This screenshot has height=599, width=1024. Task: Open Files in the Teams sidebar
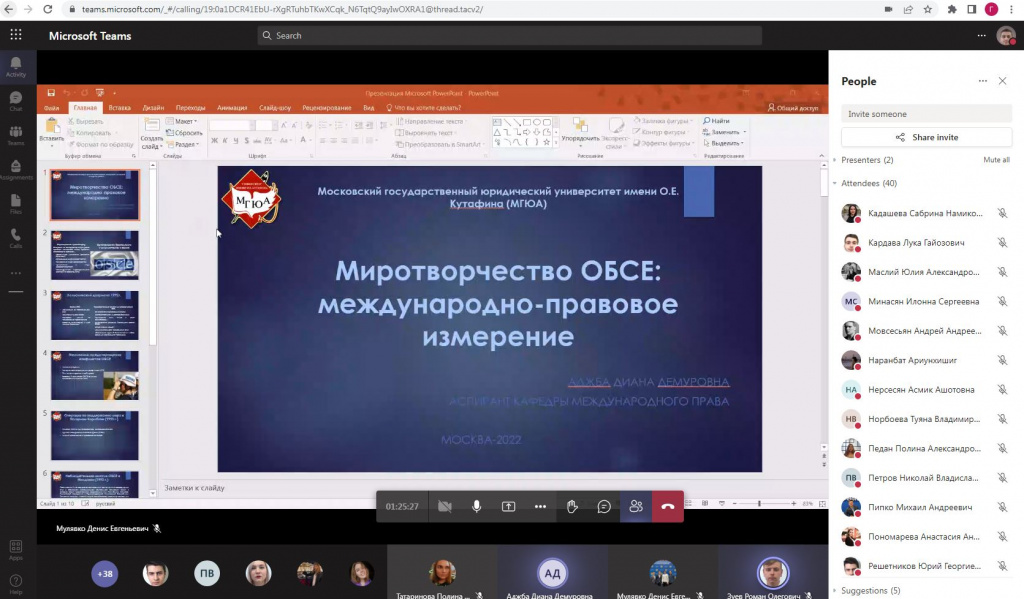pos(16,204)
